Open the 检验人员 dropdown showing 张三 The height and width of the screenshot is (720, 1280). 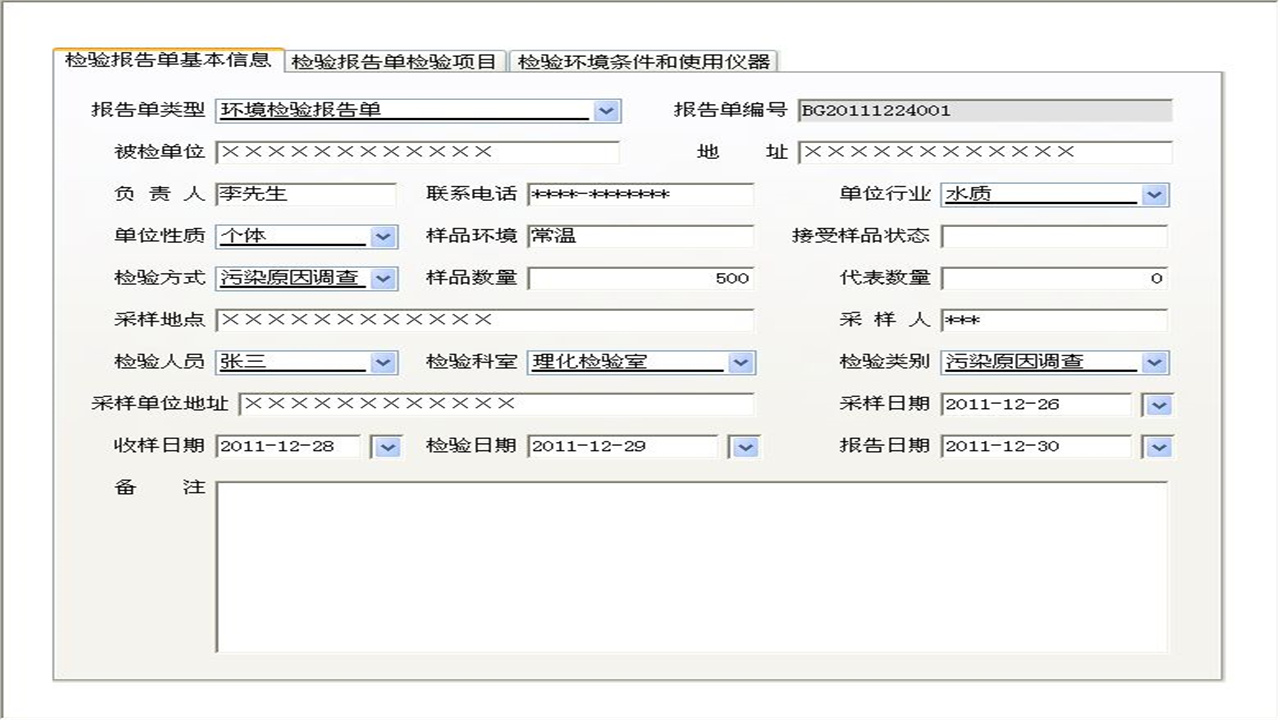tap(383, 363)
